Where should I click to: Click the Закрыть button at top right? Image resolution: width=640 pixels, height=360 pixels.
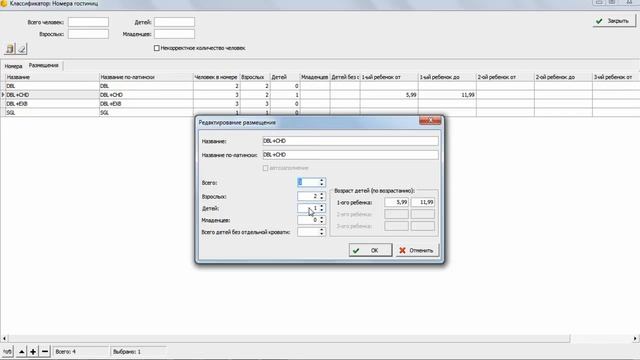613,21
